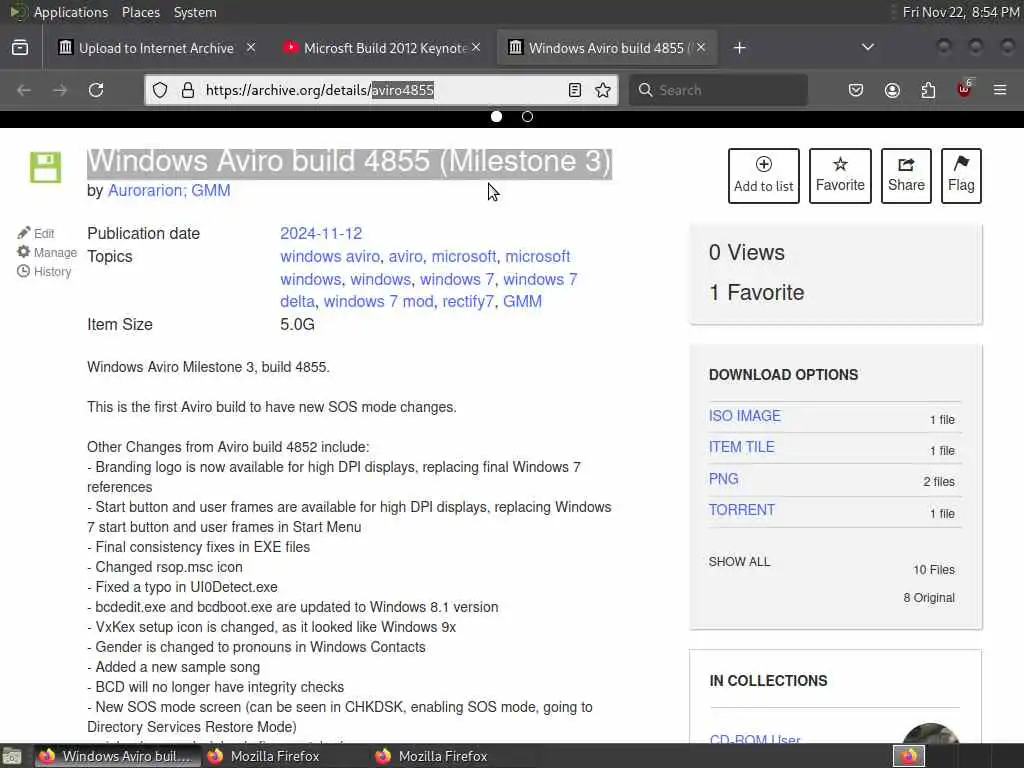Open the PNG download option
This screenshot has width=1024, height=768.
point(723,479)
